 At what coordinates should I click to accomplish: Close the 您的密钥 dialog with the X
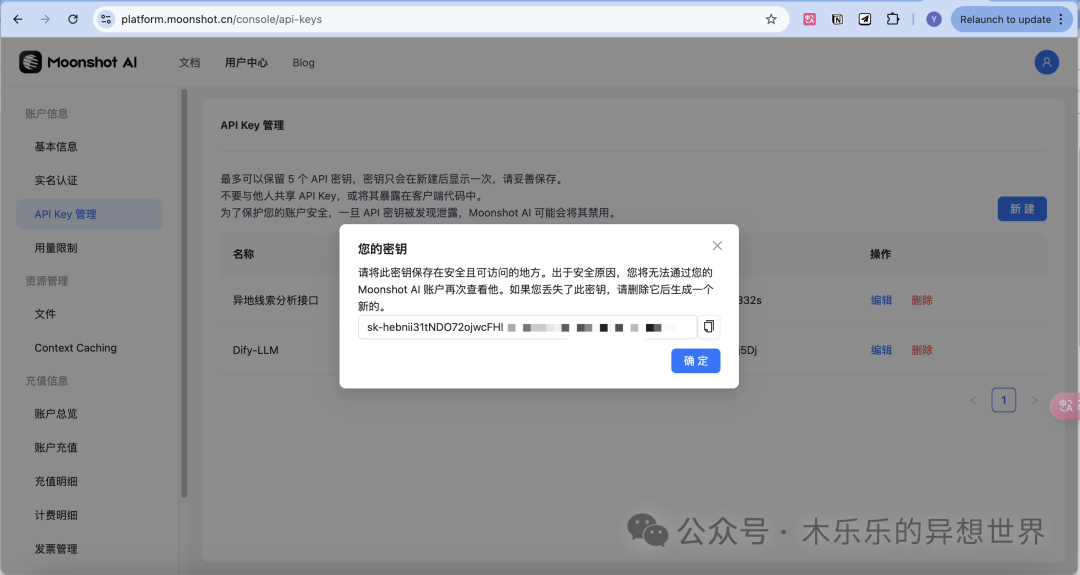[717, 246]
